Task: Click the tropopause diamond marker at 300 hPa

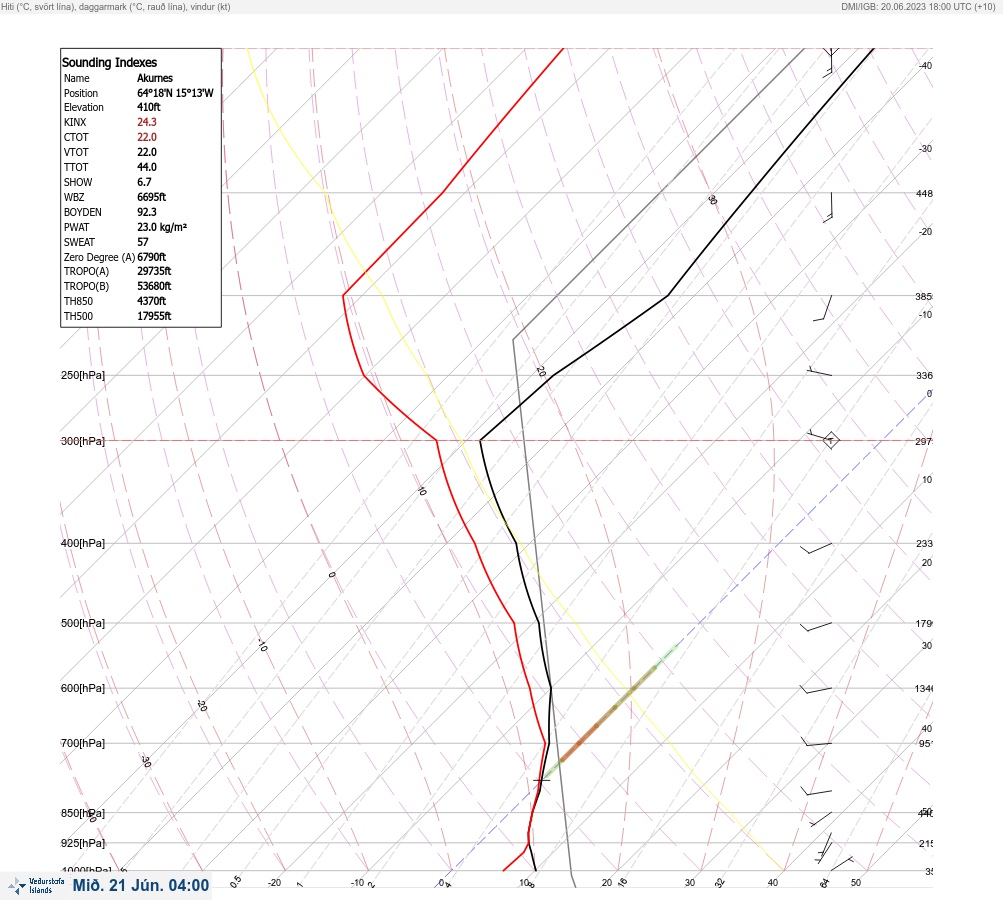Action: click(830, 441)
